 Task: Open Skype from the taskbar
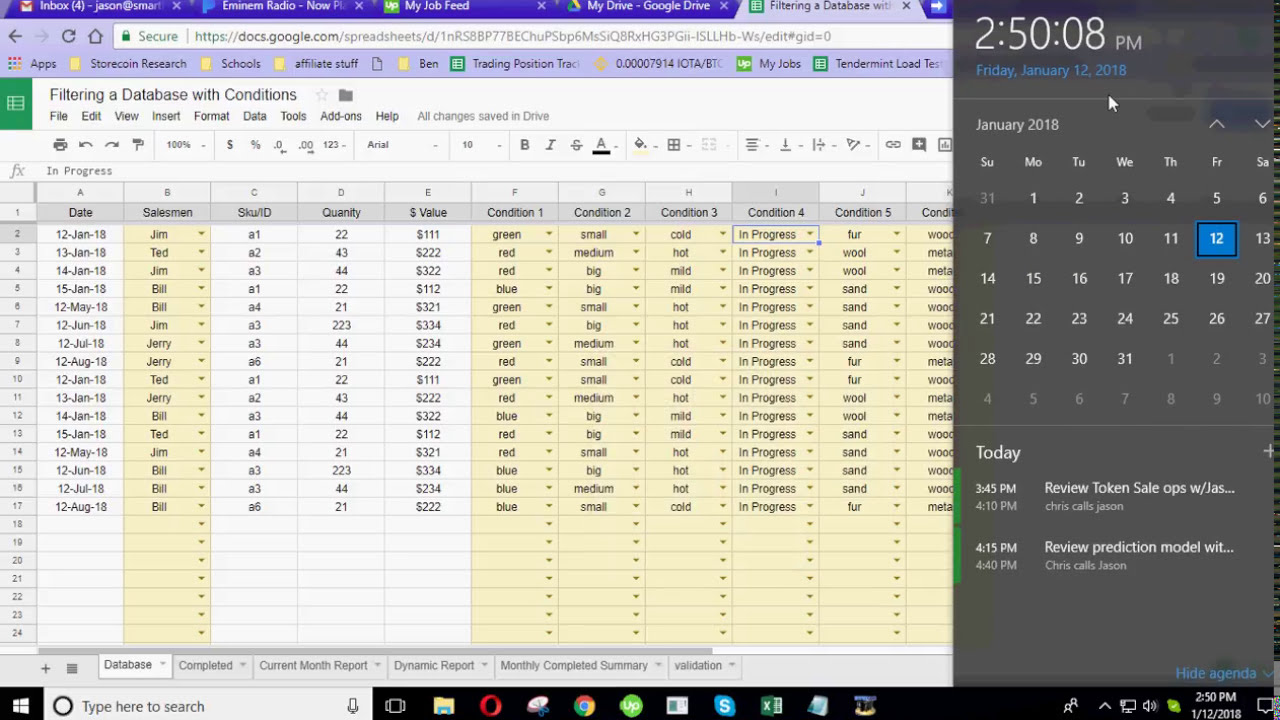[x=724, y=706]
